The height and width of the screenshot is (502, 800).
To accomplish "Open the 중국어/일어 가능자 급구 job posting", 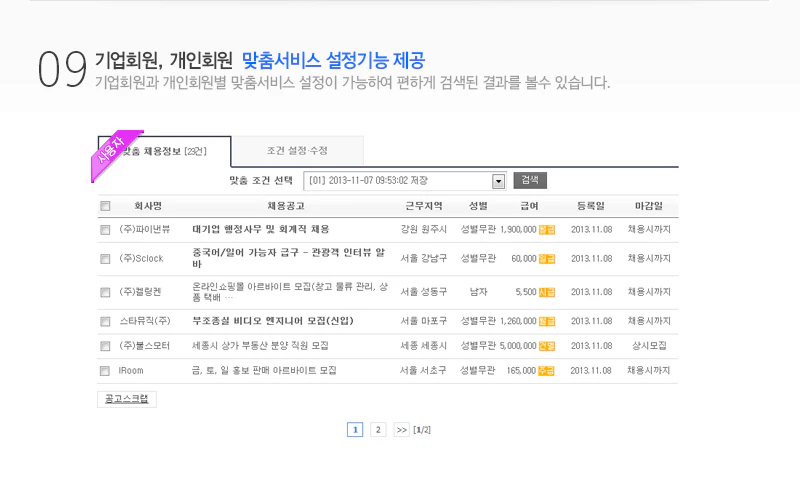I will (x=288, y=258).
